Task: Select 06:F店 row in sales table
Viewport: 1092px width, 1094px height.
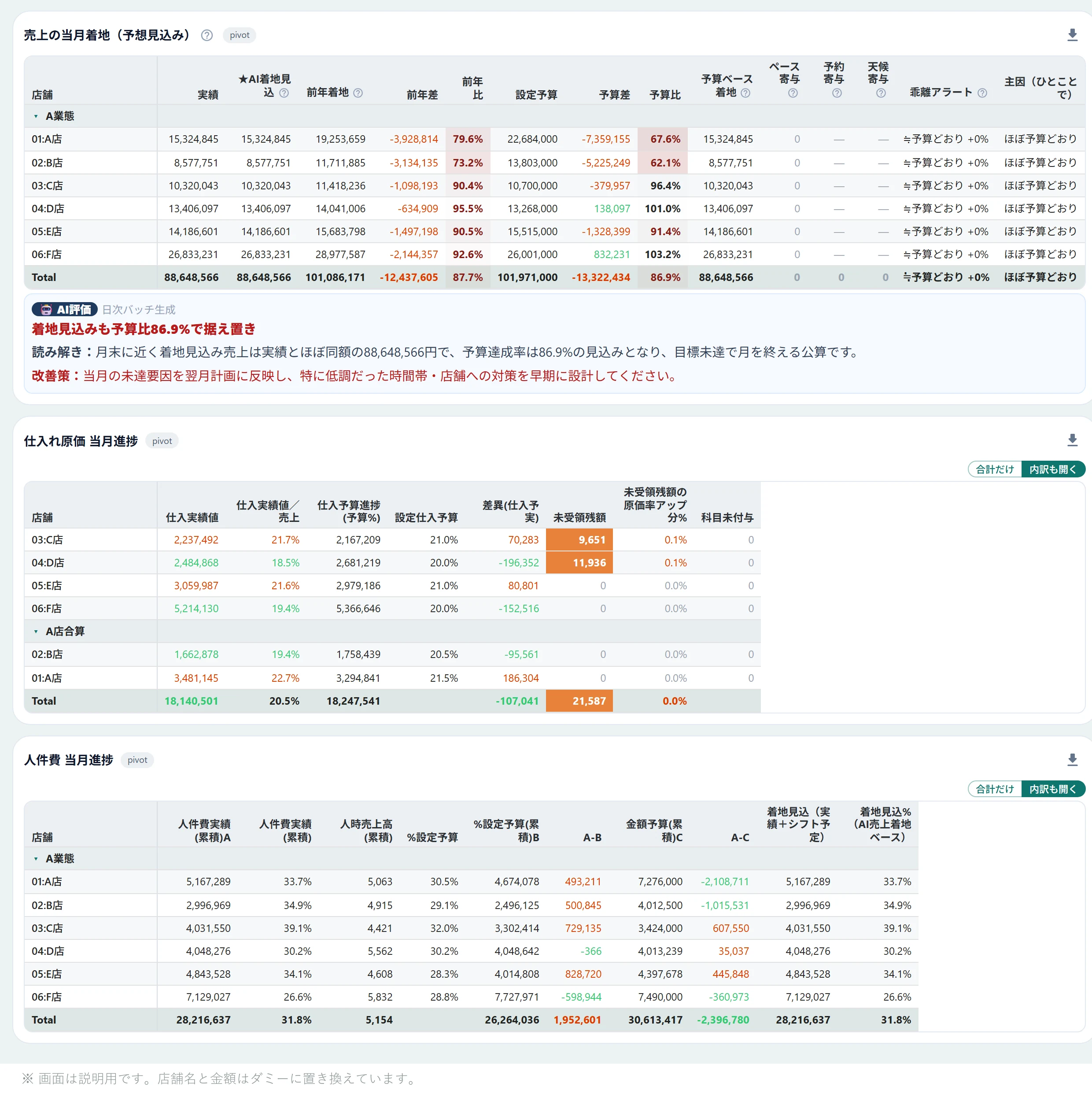Action: [554, 254]
